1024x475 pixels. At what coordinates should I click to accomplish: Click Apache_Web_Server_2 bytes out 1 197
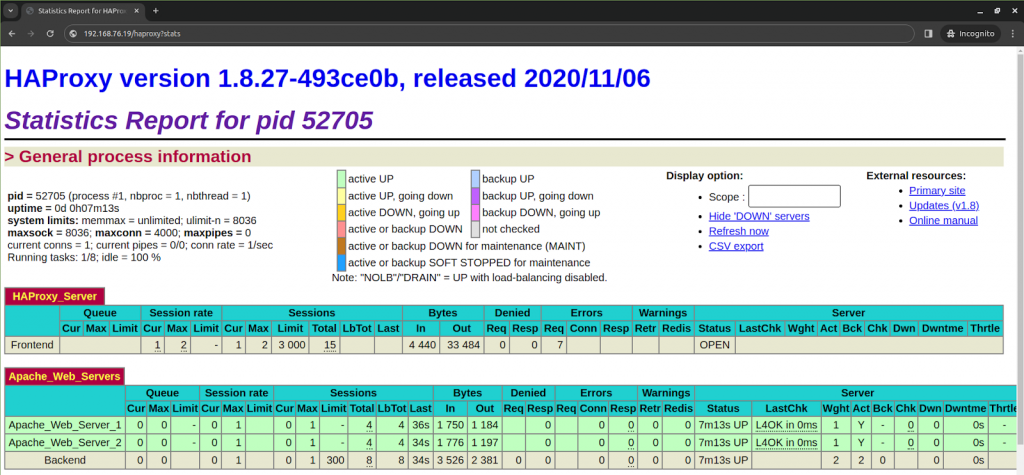coord(485,442)
